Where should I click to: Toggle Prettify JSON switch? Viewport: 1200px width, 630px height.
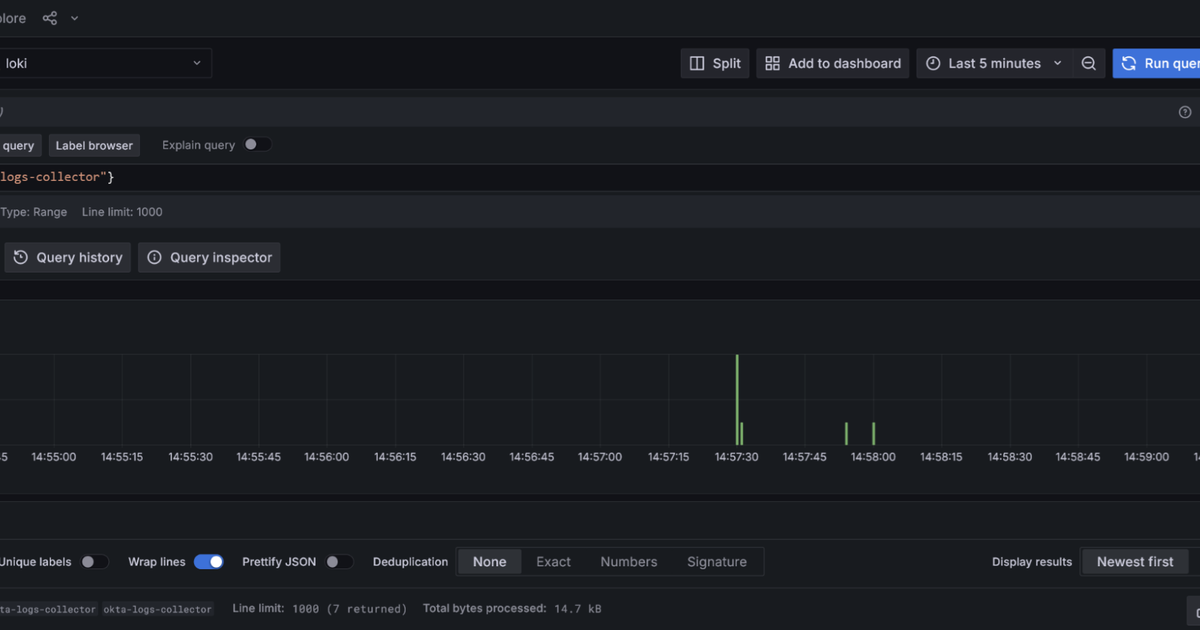pyautogui.click(x=340, y=562)
